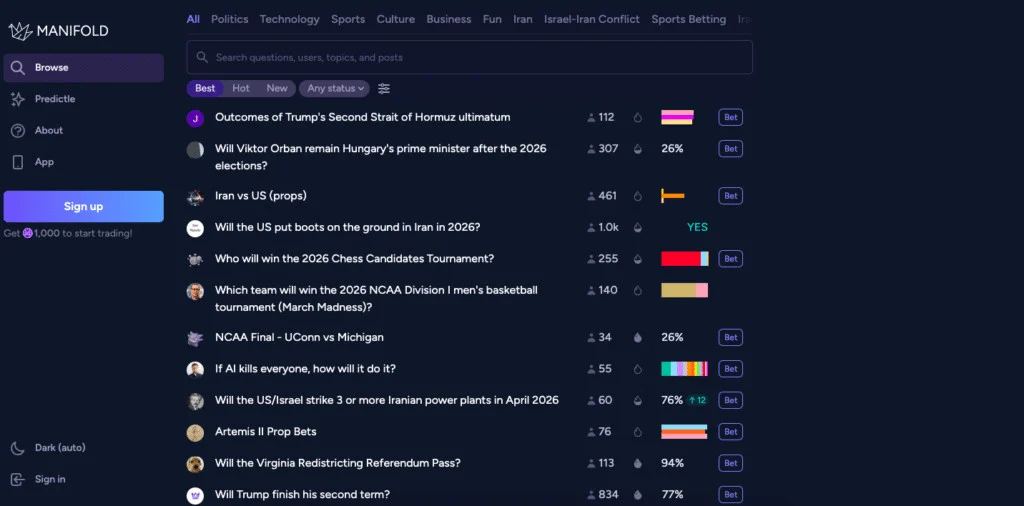The width and height of the screenshot is (1024, 506).
Task: Click the gold and pink bar for March Madness
Action: click(x=684, y=291)
